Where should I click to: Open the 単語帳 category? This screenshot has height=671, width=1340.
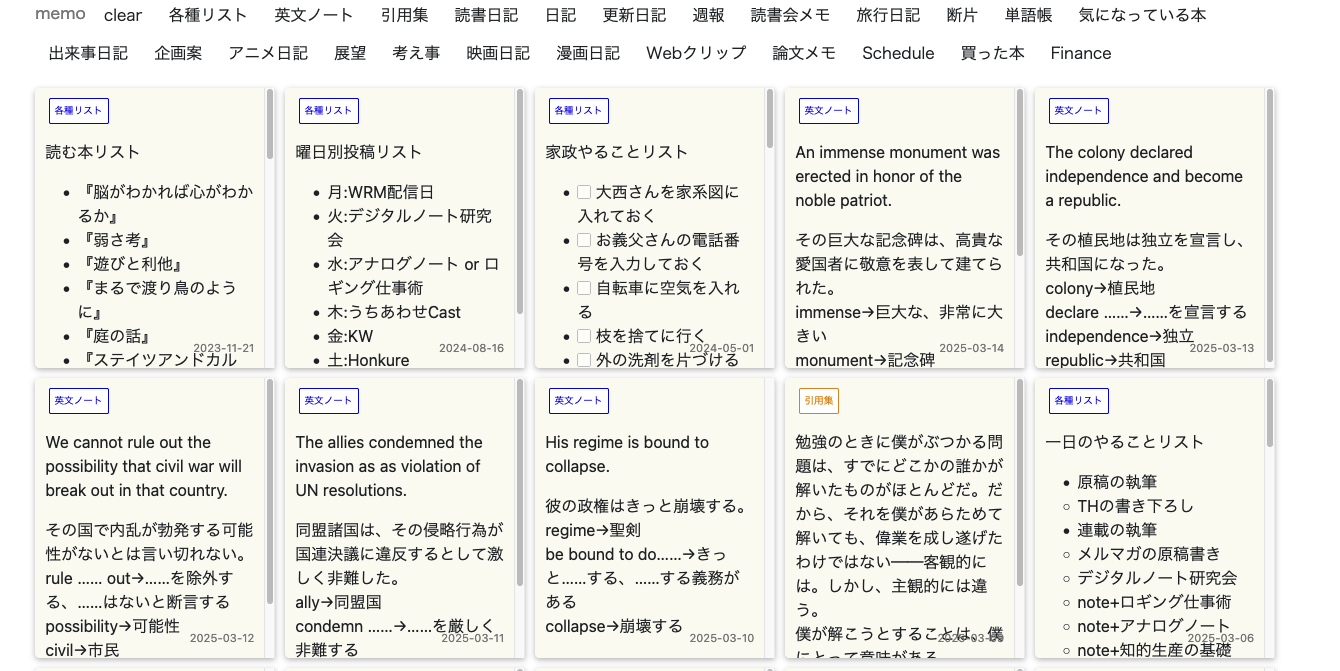(1028, 15)
